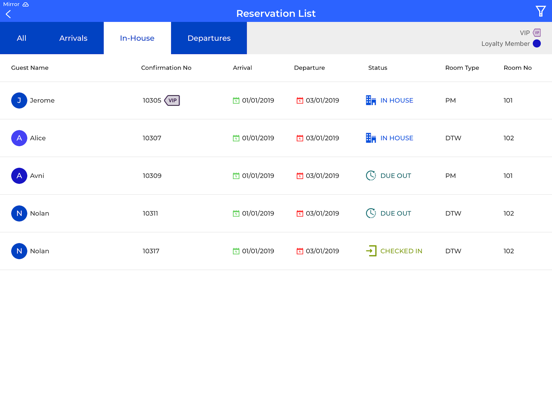The height and width of the screenshot is (414, 552).
Task: Click arrival calendar icon in 10311 row
Action: 236,214
